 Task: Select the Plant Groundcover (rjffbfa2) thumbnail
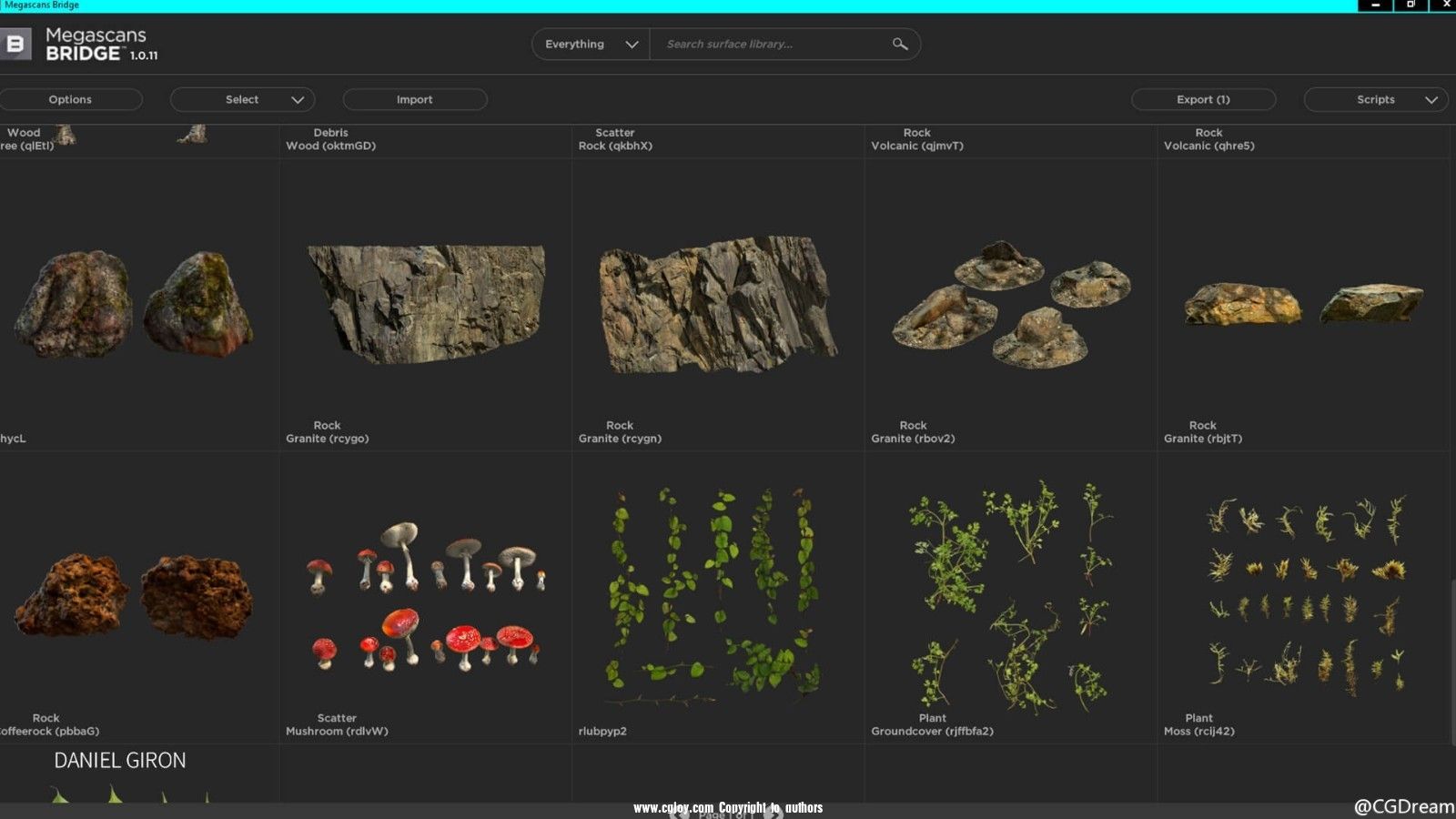tap(1010, 597)
